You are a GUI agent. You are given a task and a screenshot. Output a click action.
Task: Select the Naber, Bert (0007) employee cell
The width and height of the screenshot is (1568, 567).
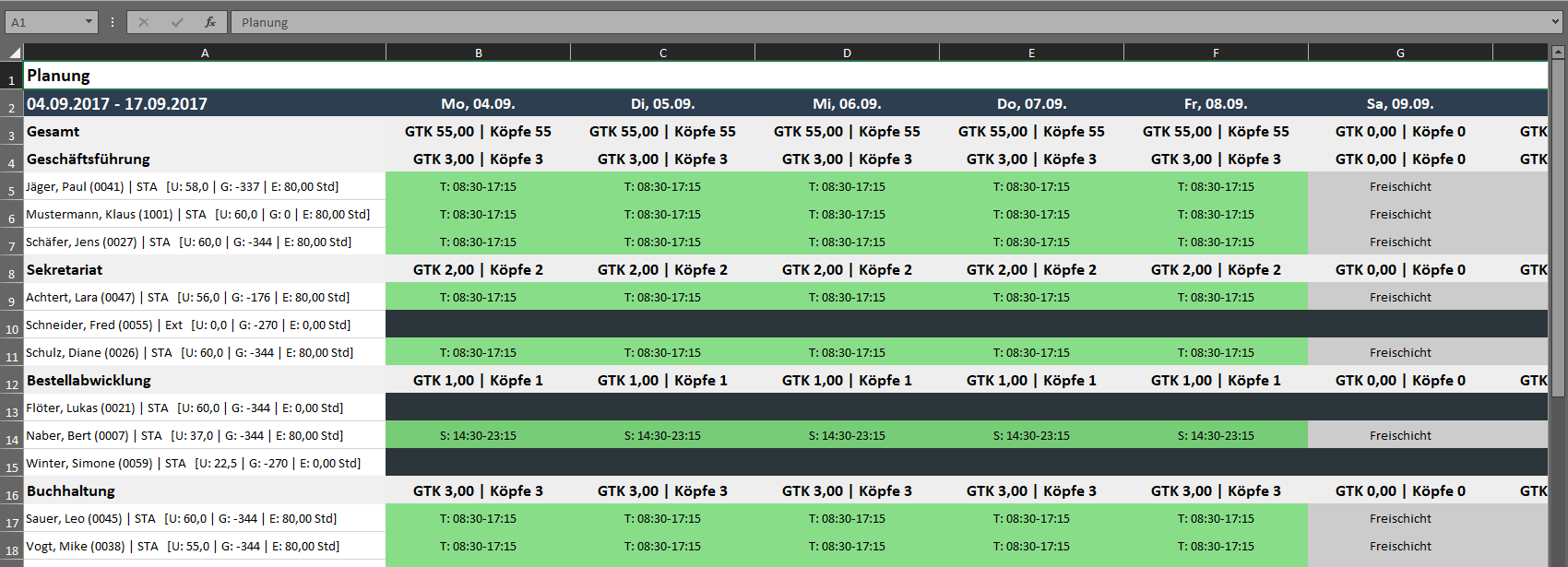point(205,435)
